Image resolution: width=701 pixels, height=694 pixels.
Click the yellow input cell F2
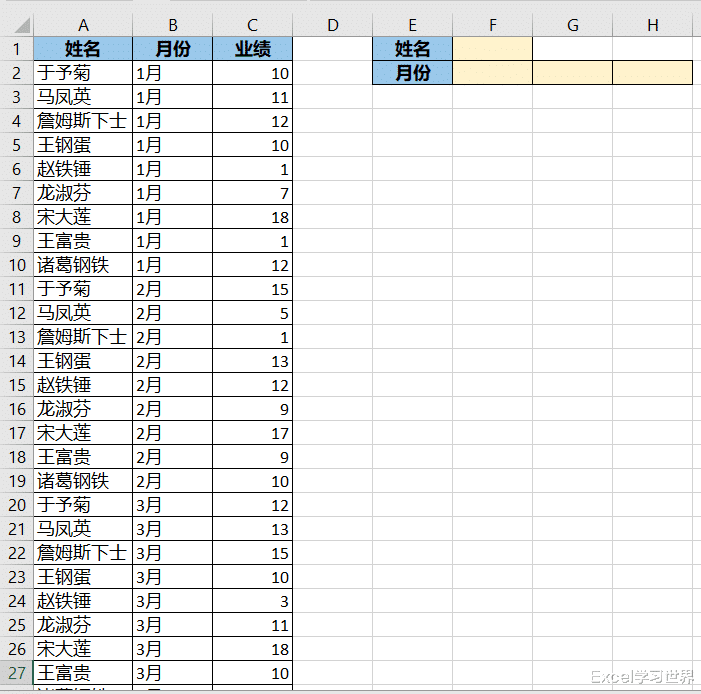493,73
